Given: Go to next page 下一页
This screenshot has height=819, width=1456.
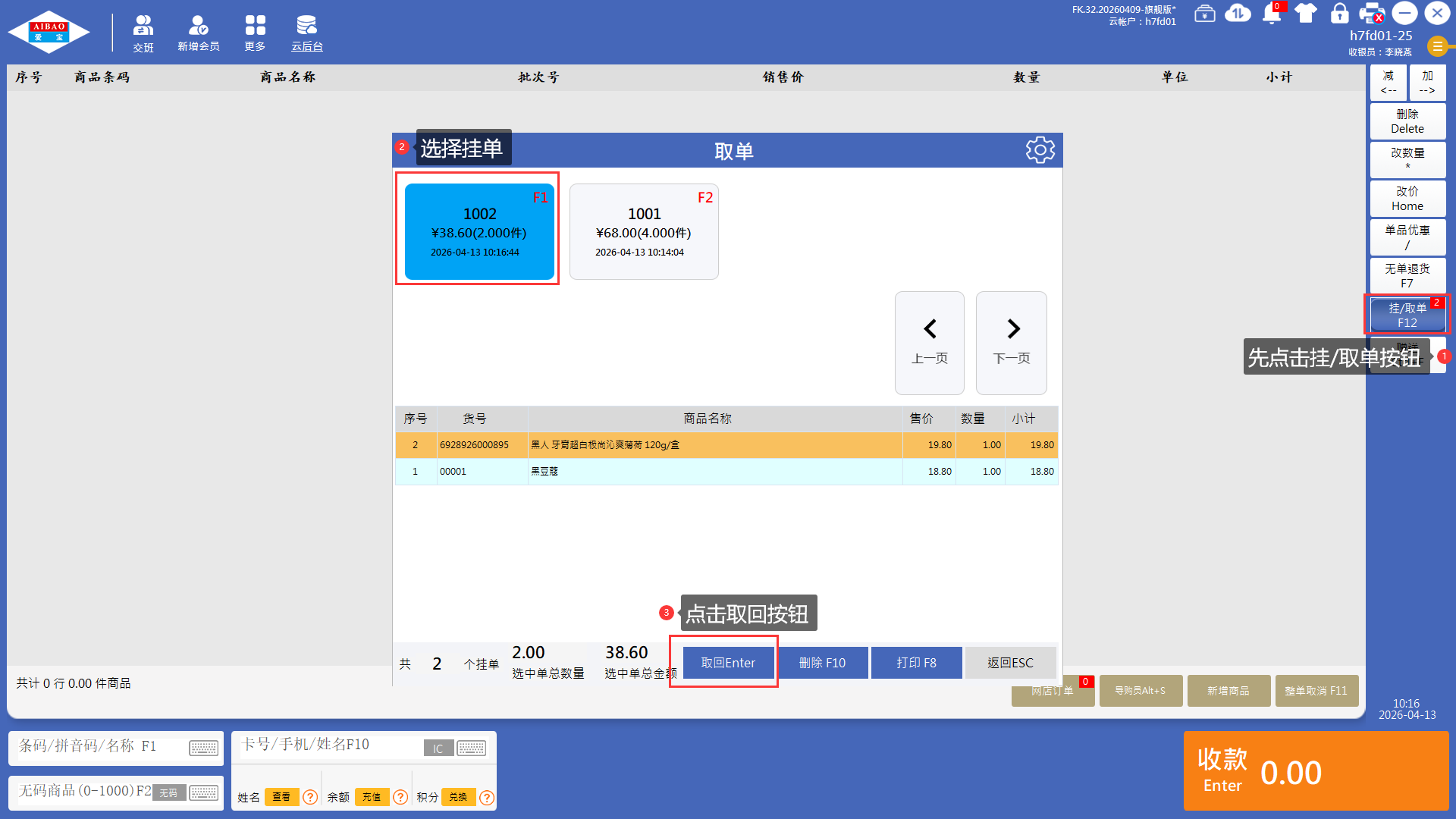Looking at the screenshot, I should point(1011,343).
